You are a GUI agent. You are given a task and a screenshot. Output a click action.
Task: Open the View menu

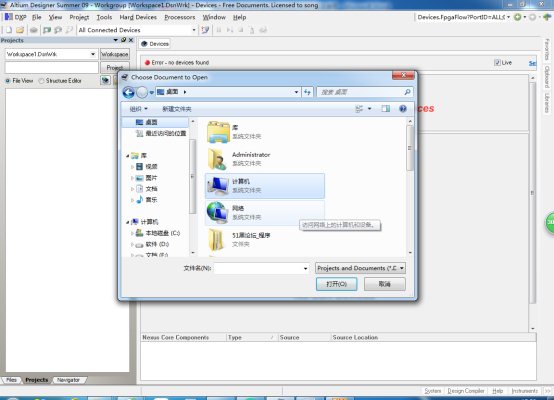click(55, 17)
